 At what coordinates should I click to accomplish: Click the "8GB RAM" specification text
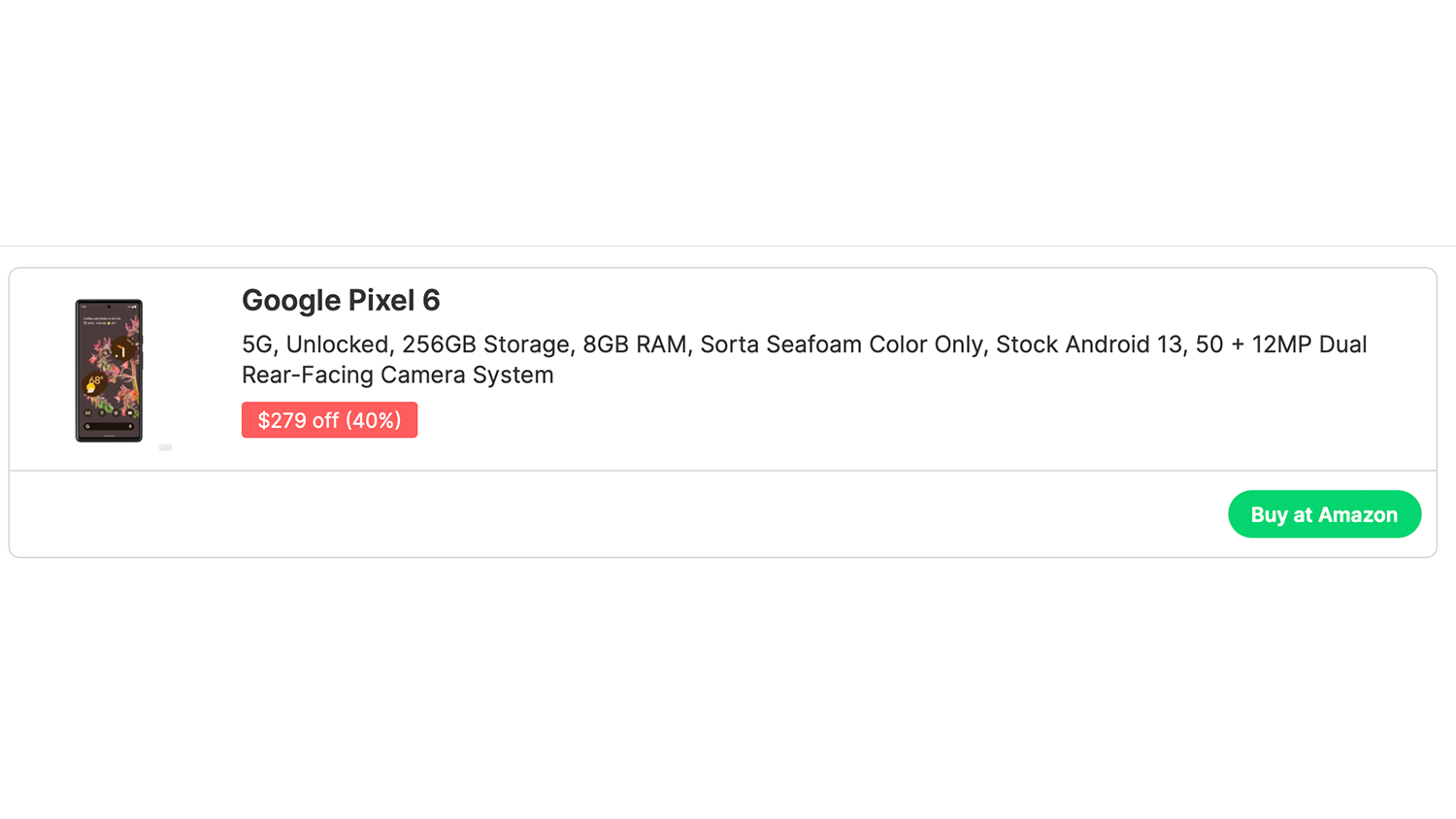point(634,344)
